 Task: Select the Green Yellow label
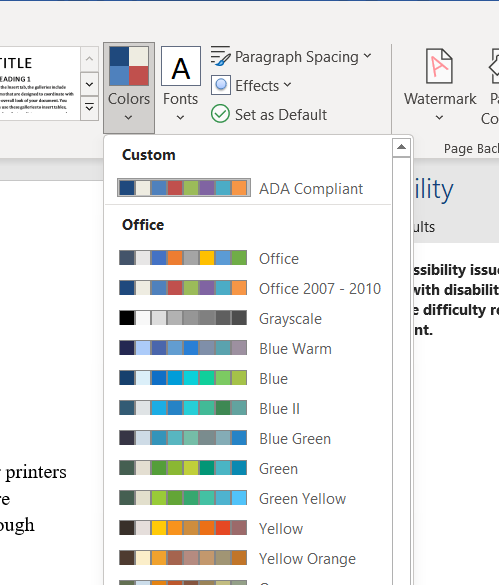(x=302, y=499)
